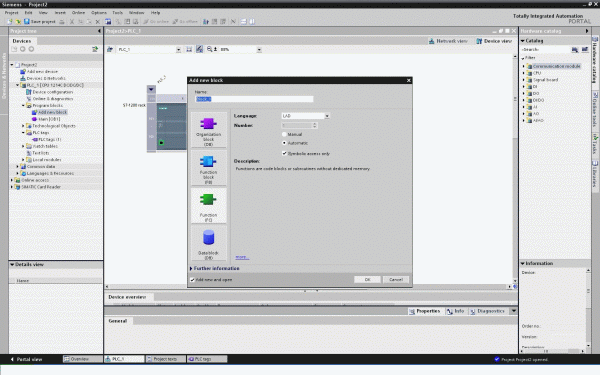This screenshot has width=600, height=375.
Task: Open the Options menu
Action: tap(99, 13)
